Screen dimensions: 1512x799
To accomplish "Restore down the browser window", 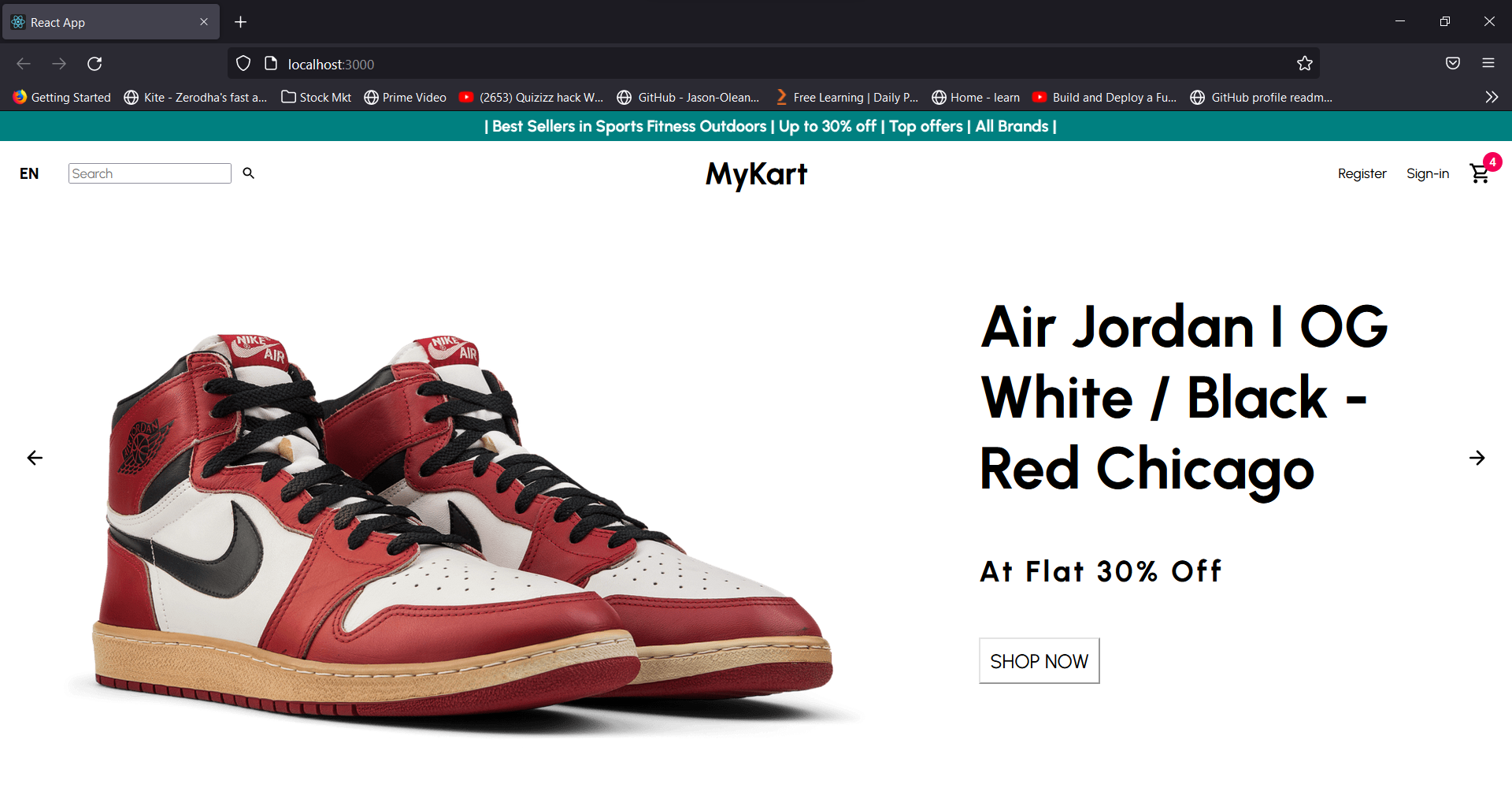I will tap(1445, 21).
